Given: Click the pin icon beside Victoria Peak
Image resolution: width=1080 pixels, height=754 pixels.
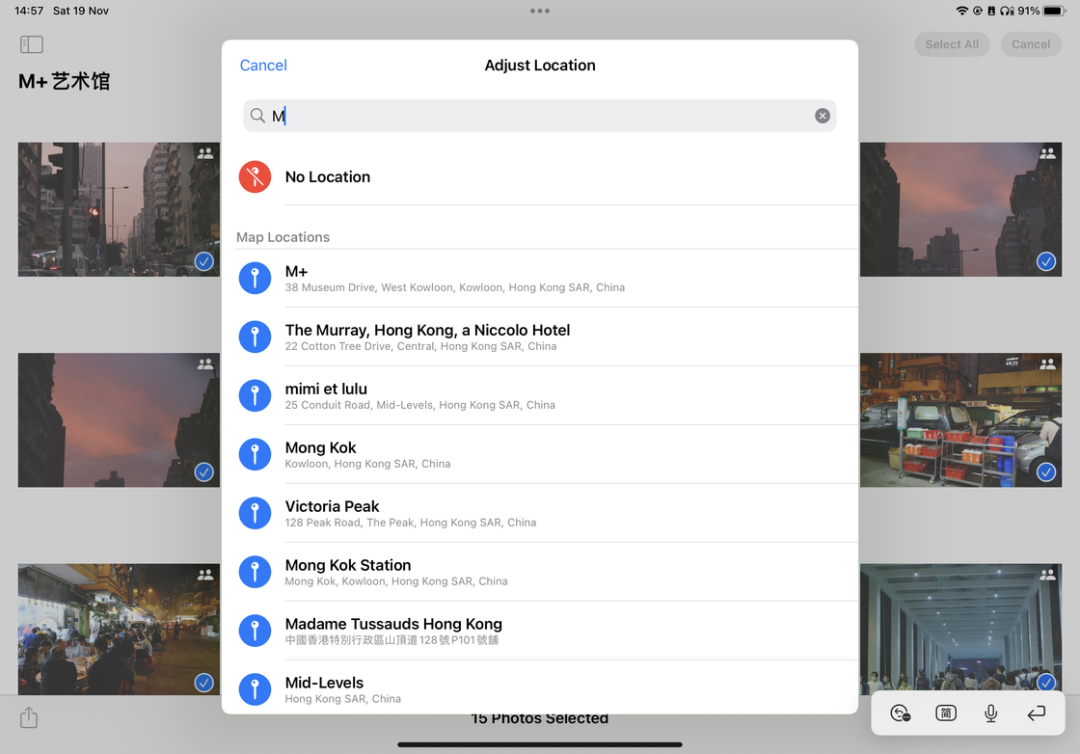Looking at the screenshot, I should [x=255, y=513].
